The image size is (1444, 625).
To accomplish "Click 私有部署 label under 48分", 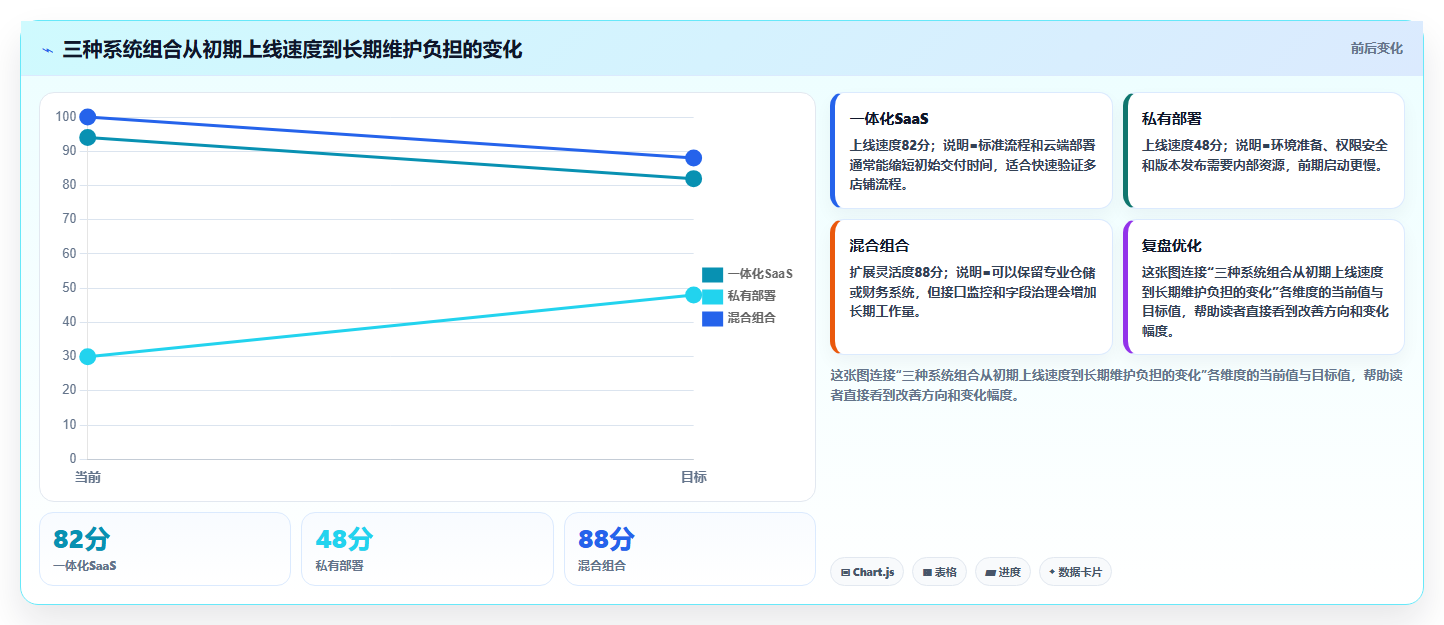I will 339,566.
